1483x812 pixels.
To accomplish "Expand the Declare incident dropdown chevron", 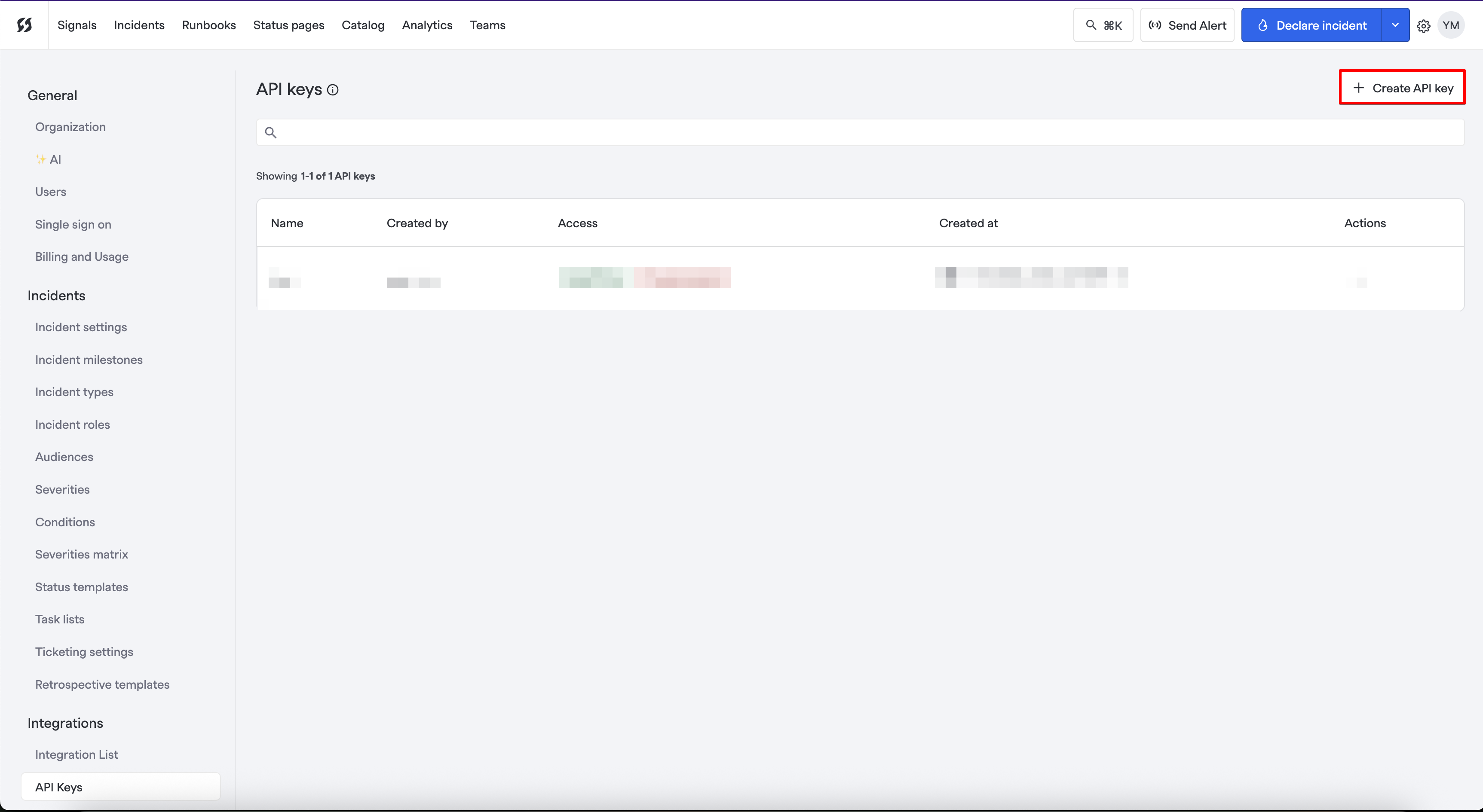I will coord(1395,25).
